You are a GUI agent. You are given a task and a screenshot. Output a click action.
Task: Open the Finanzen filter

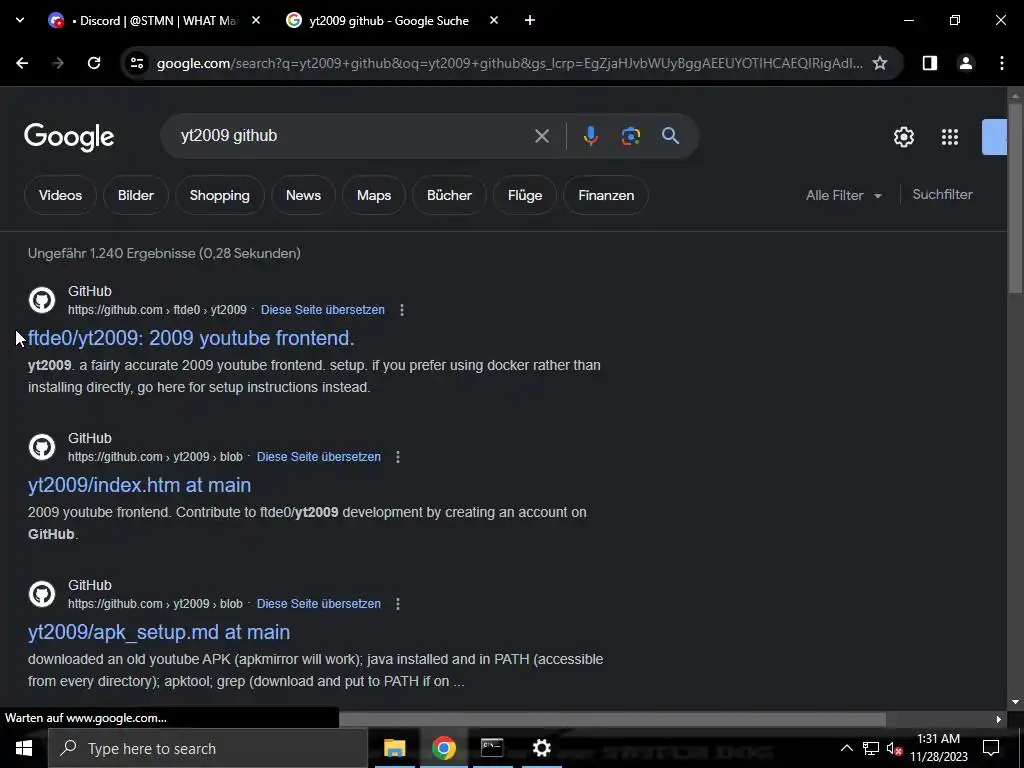coord(606,195)
